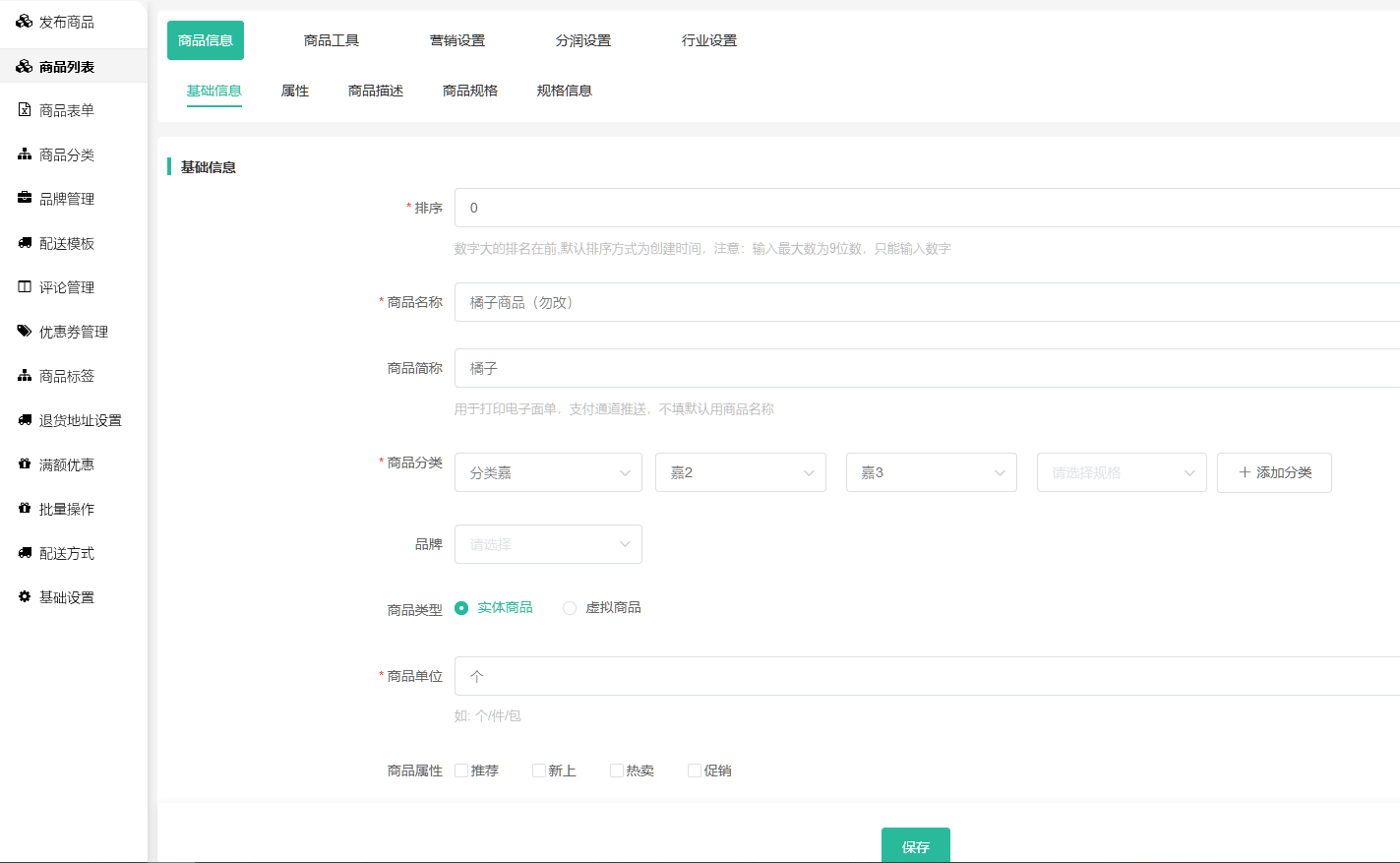Image resolution: width=1400 pixels, height=863 pixels.
Task: Tick the 促销 checkbox
Action: click(695, 771)
